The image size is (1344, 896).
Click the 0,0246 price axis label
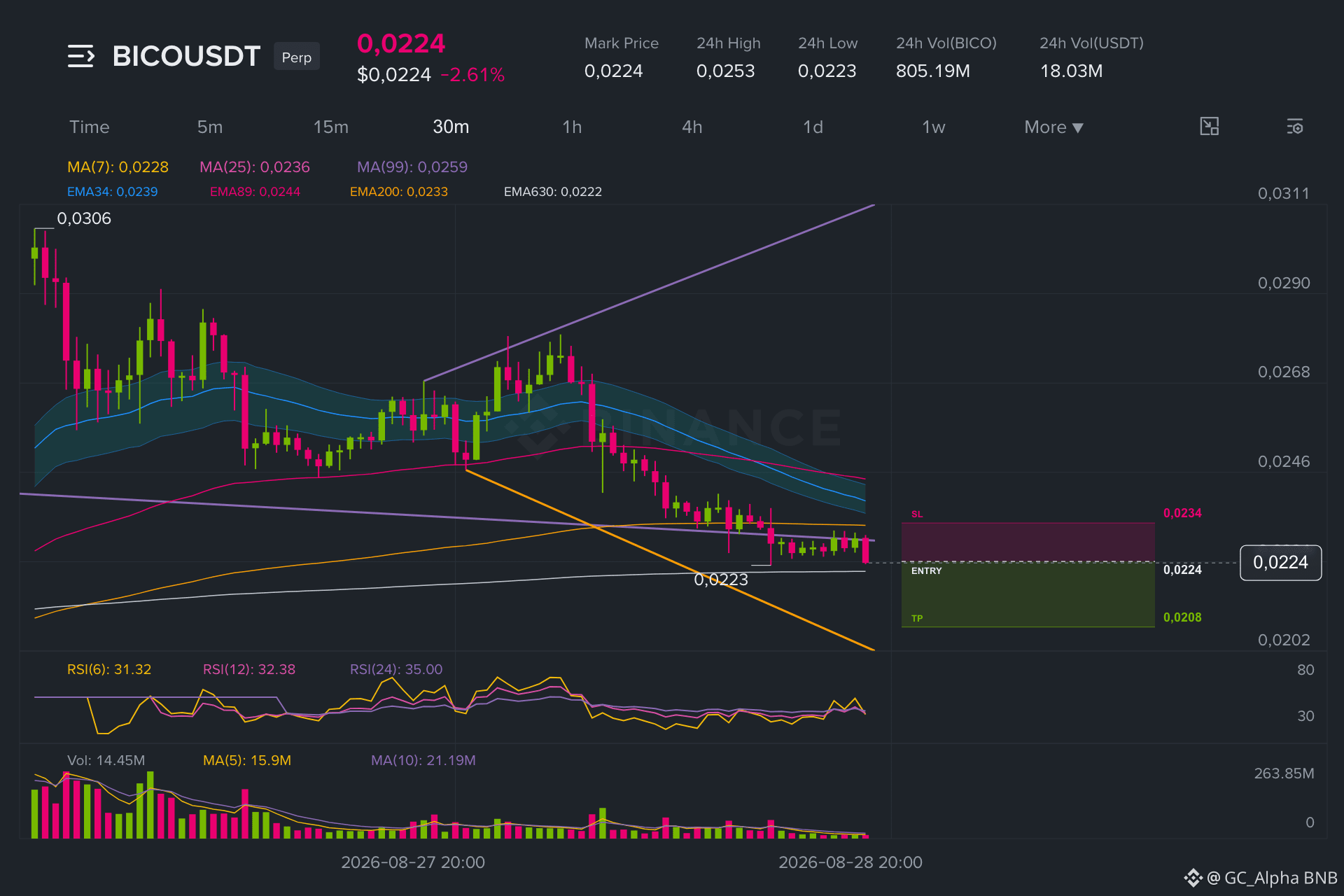coord(1284,461)
